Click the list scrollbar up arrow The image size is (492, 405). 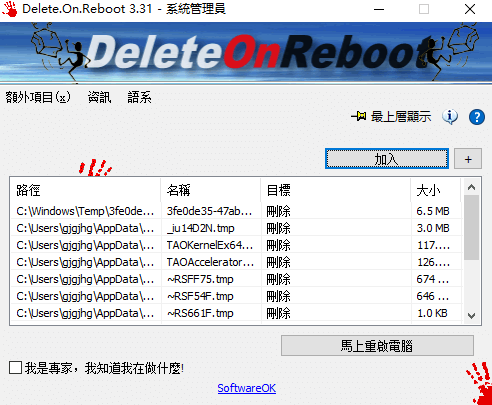(471, 187)
